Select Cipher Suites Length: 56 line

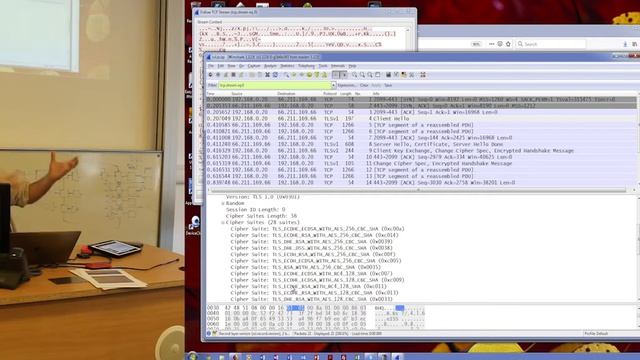[x=261, y=216]
